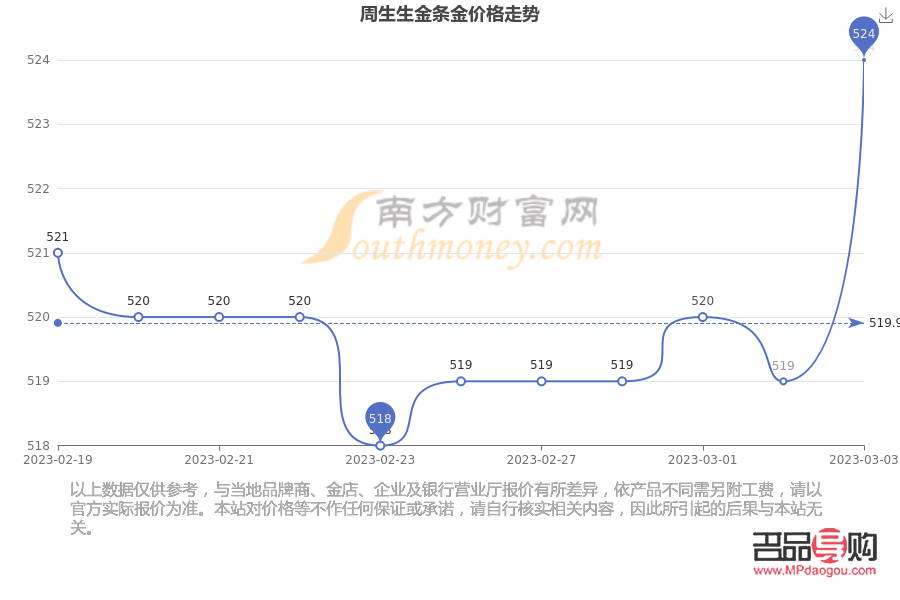Select the first 520 data point on 2023-02-20

[x=138, y=317]
